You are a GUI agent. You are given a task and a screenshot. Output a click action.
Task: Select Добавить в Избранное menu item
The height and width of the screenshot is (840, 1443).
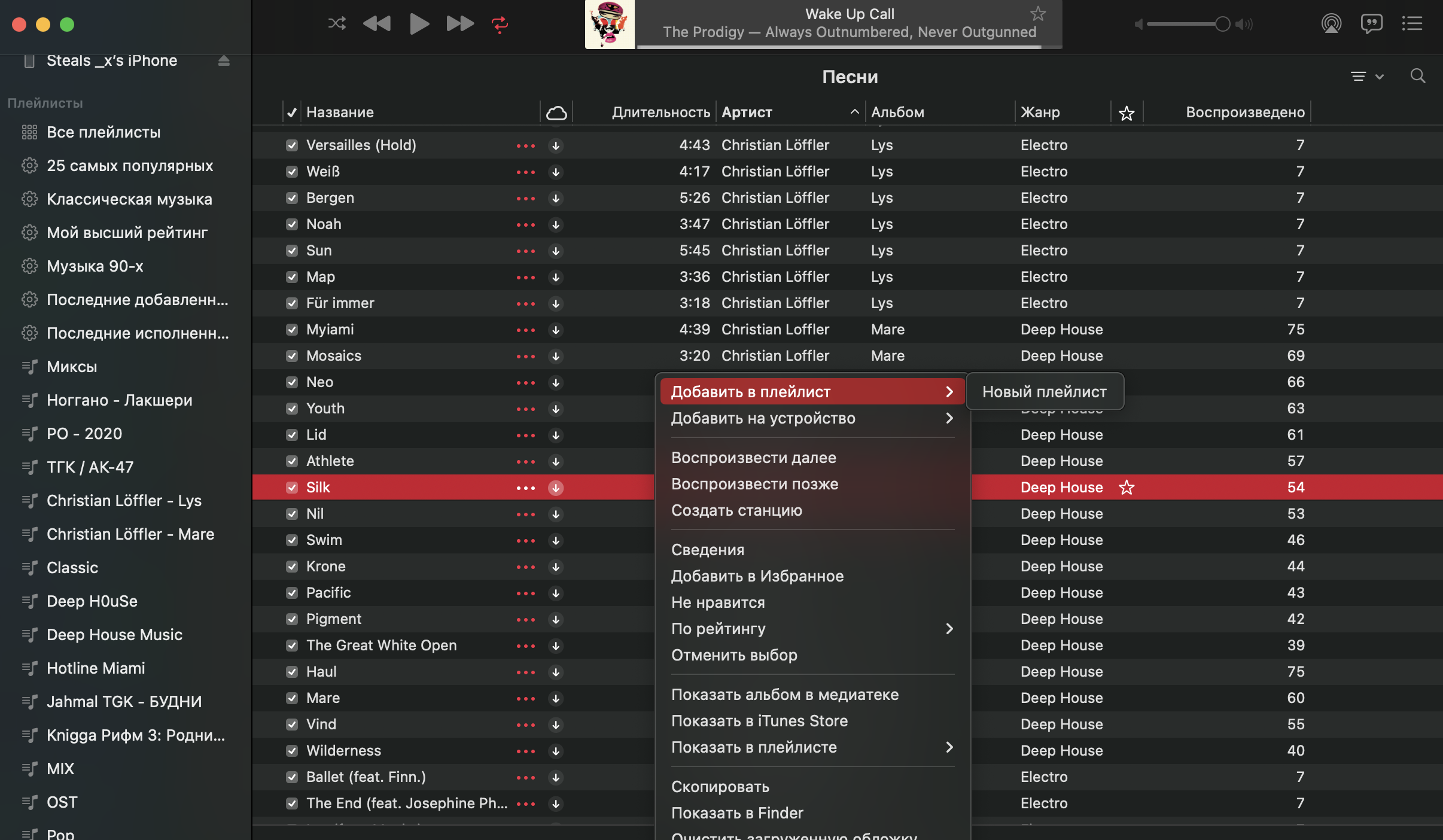pos(757,576)
